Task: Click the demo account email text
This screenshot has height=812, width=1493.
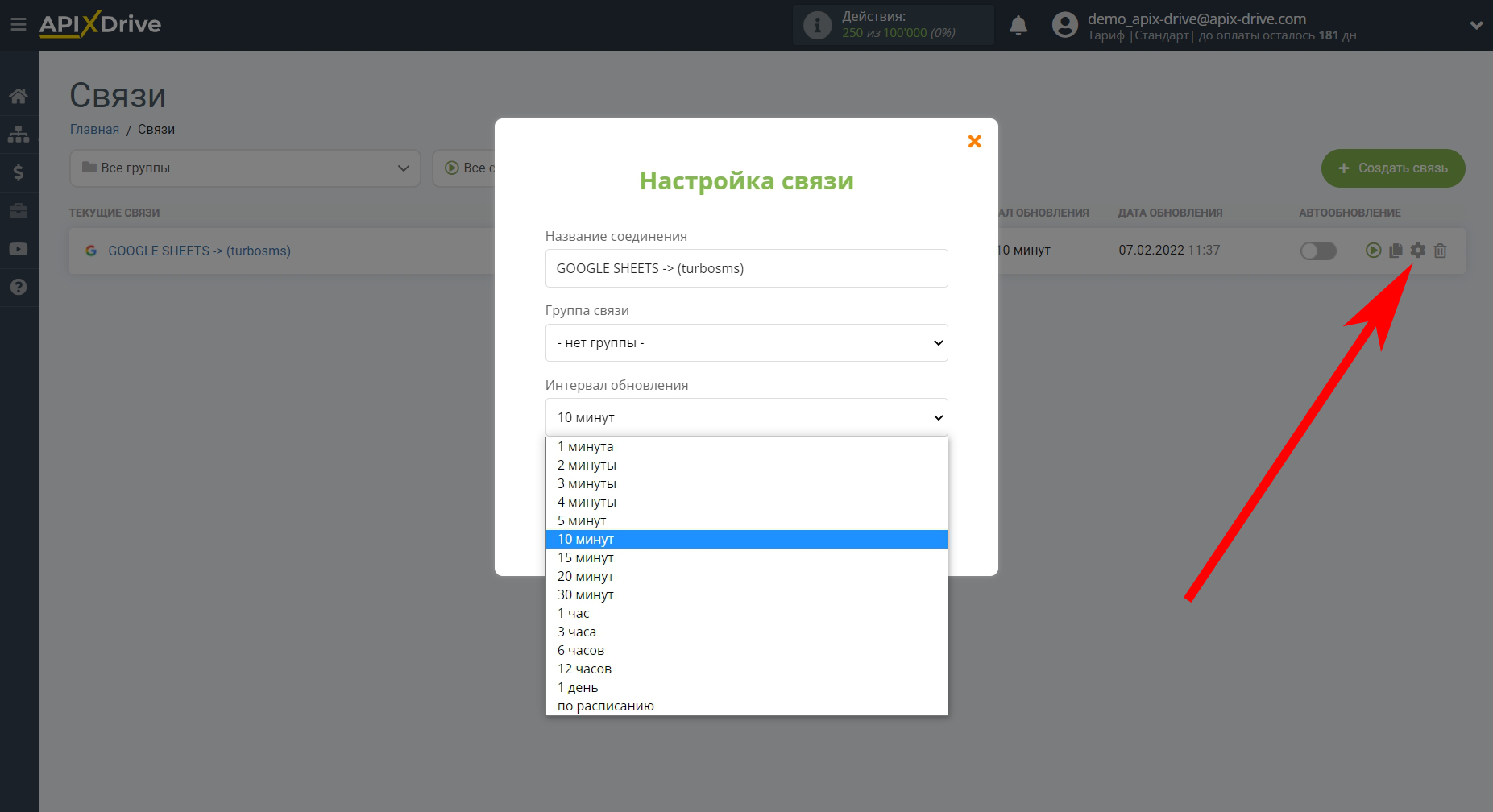Action: (1196, 19)
